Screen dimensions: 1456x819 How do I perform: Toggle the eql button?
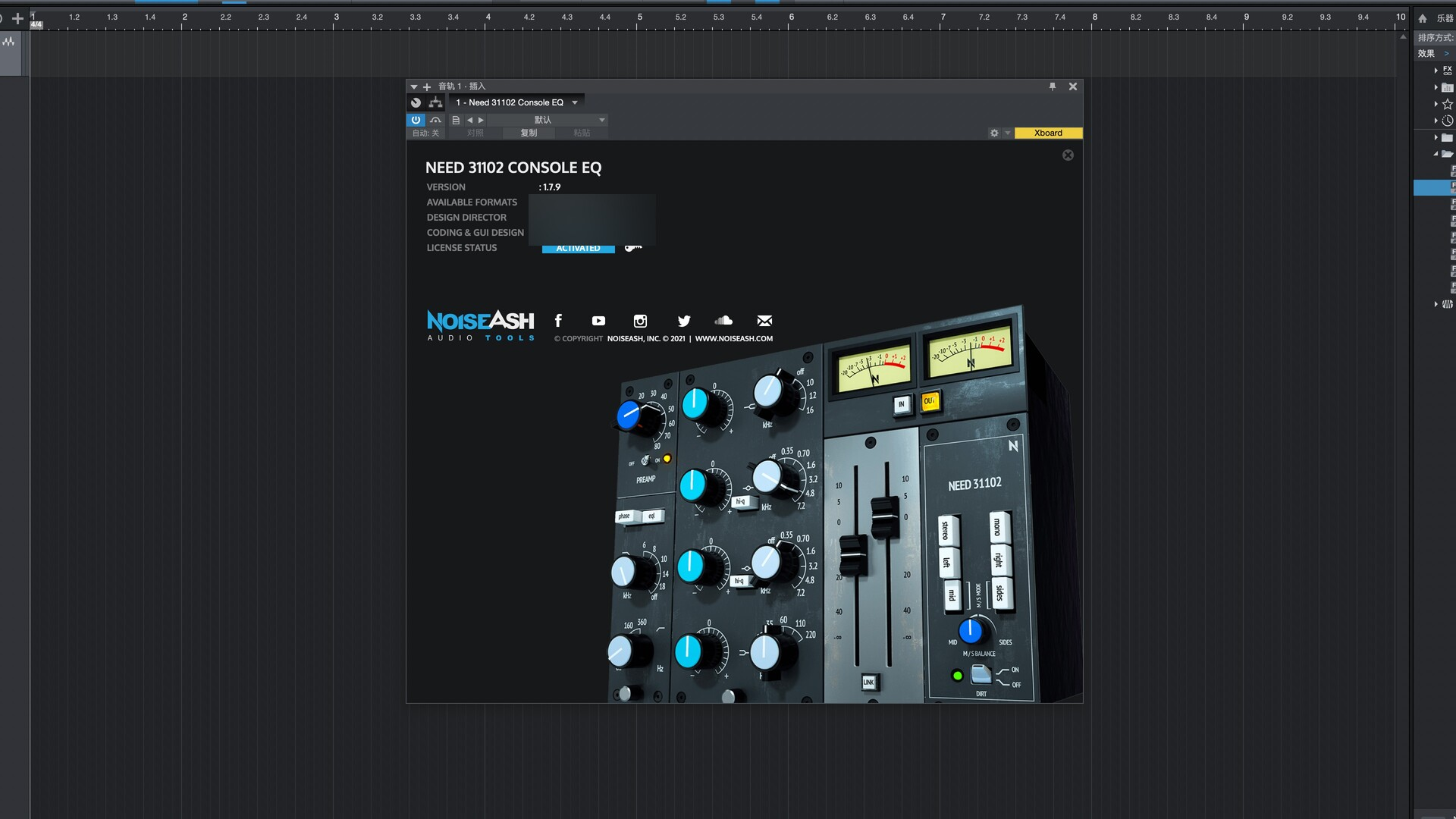pyautogui.click(x=653, y=516)
